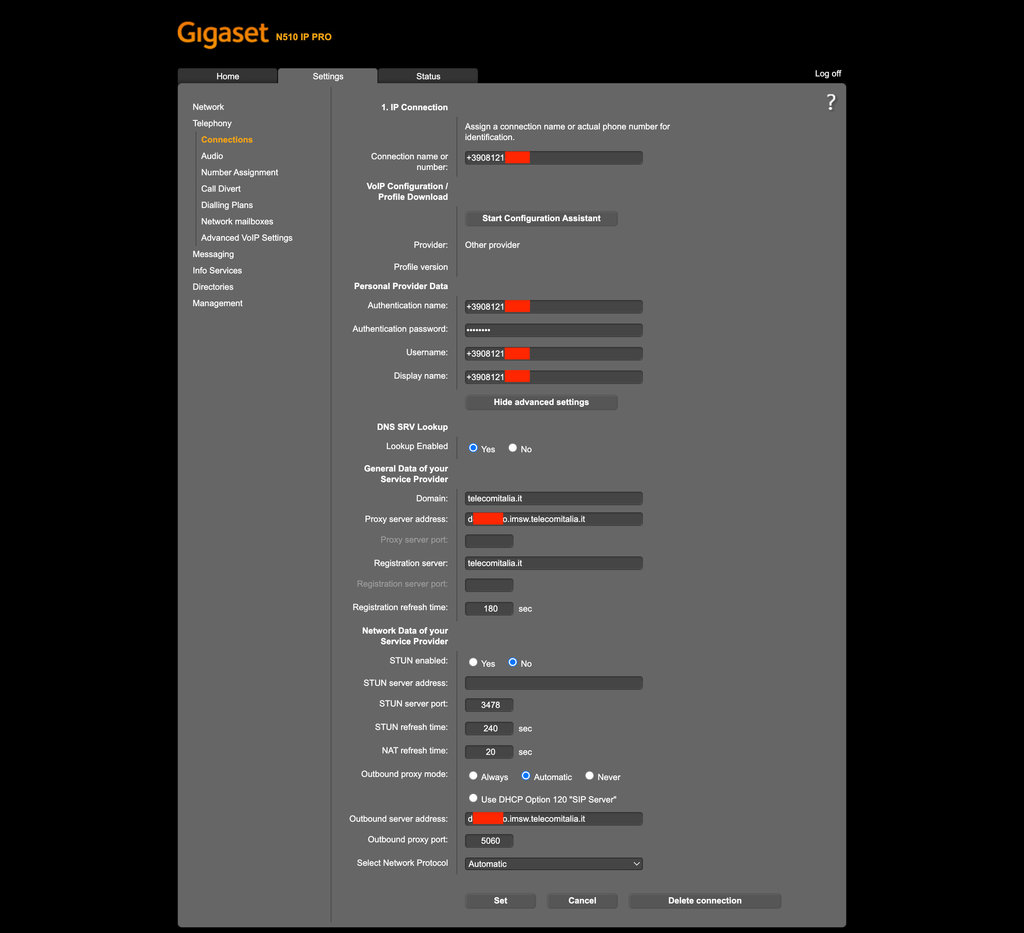Screen dimensions: 1024x933
Task: Click Hide advanced settings button
Action: 541,402
